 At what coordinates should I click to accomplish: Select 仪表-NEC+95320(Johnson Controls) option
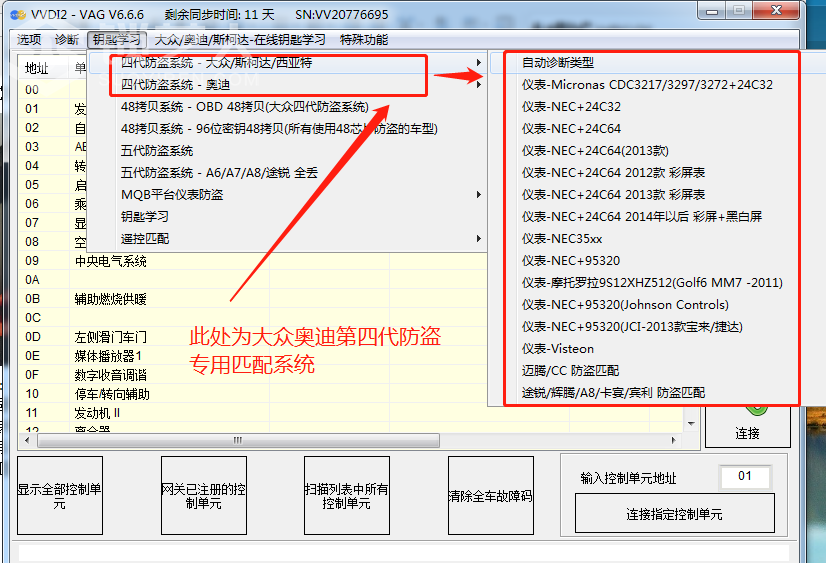(x=625, y=305)
